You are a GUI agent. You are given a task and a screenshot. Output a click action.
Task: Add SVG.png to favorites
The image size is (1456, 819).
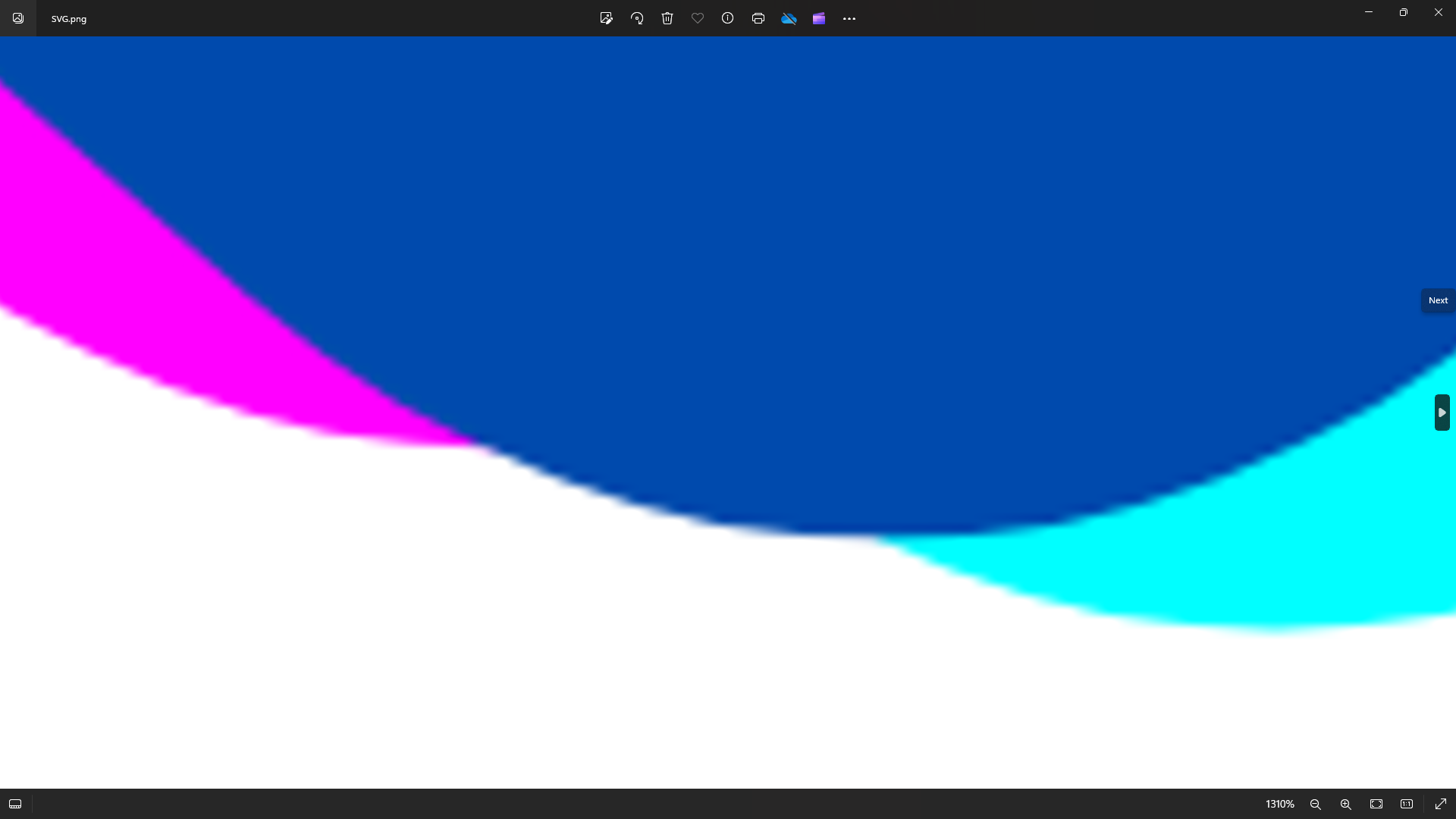698,18
